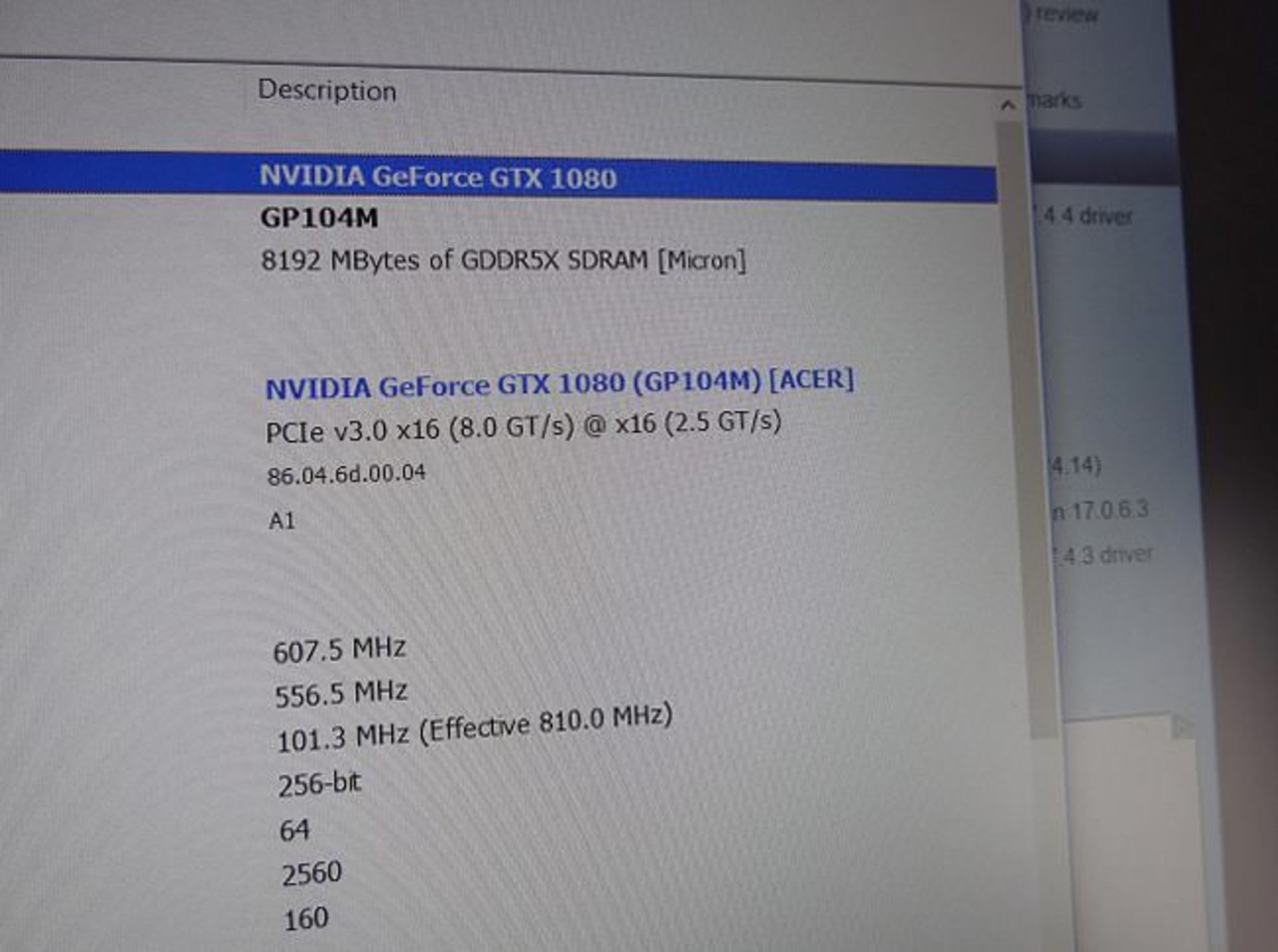Select the 8192 MBytes of GDDR5X SDRAM row
Image resolution: width=1278 pixels, height=952 pixels.
pos(503,260)
